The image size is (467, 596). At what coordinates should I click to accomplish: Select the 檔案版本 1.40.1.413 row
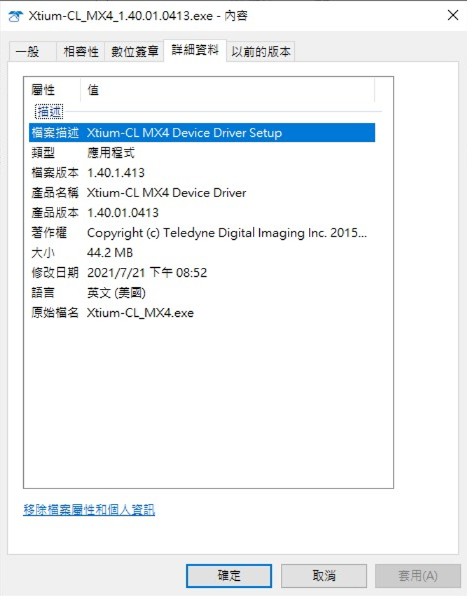(202, 173)
